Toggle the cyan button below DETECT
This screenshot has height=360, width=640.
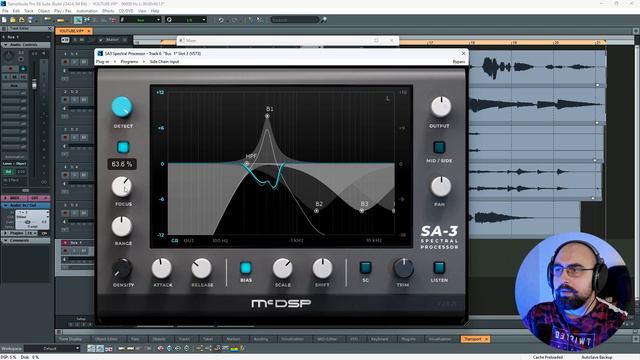click(123, 147)
